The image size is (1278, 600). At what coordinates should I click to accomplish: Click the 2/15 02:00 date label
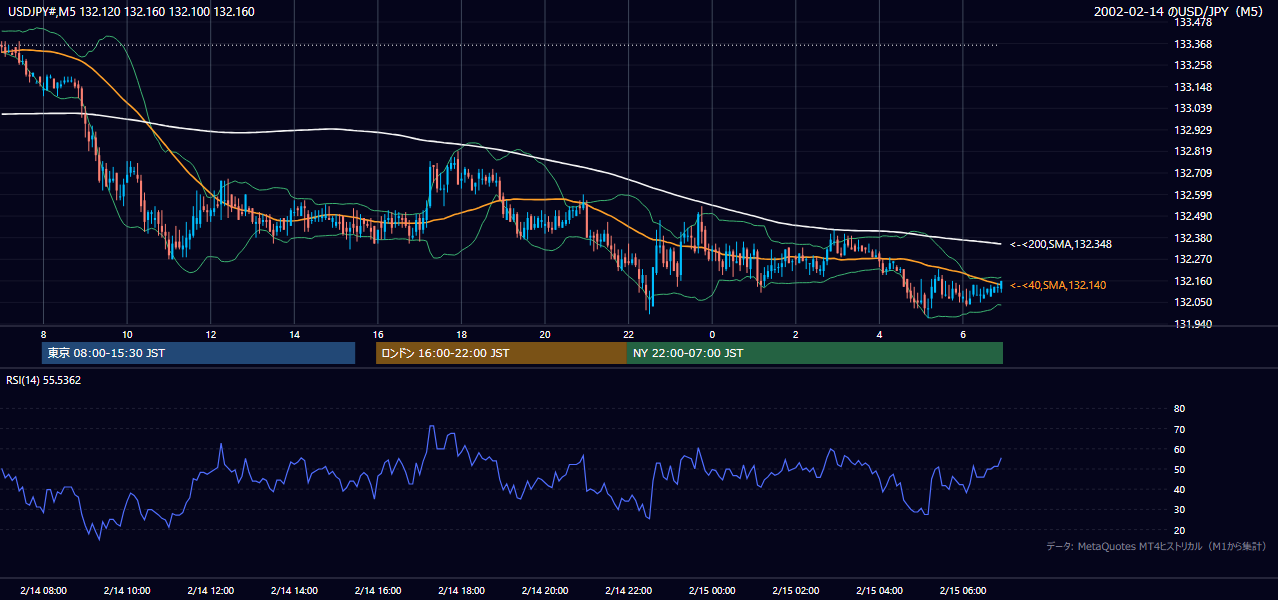(x=795, y=590)
